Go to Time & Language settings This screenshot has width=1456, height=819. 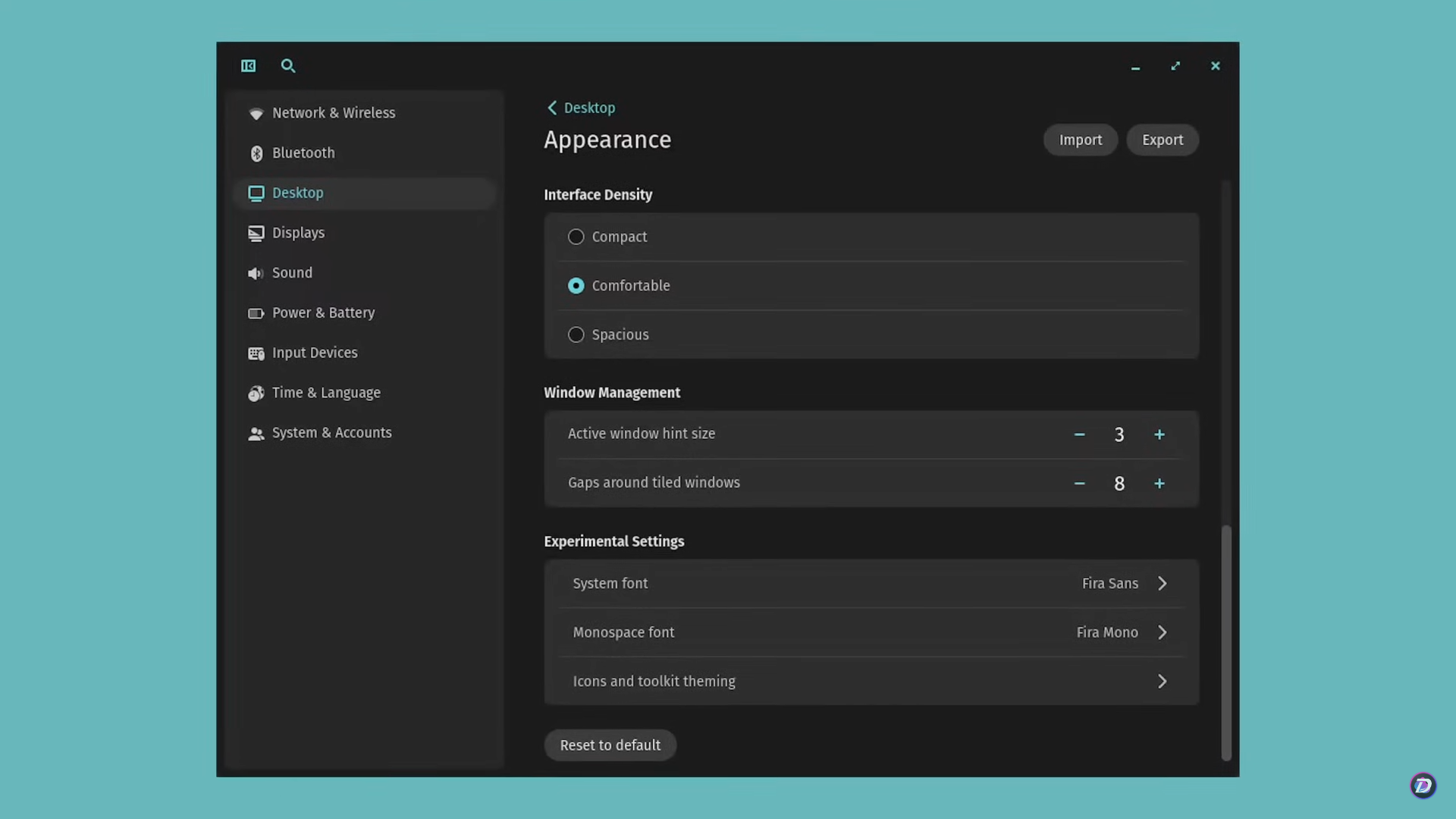click(326, 393)
